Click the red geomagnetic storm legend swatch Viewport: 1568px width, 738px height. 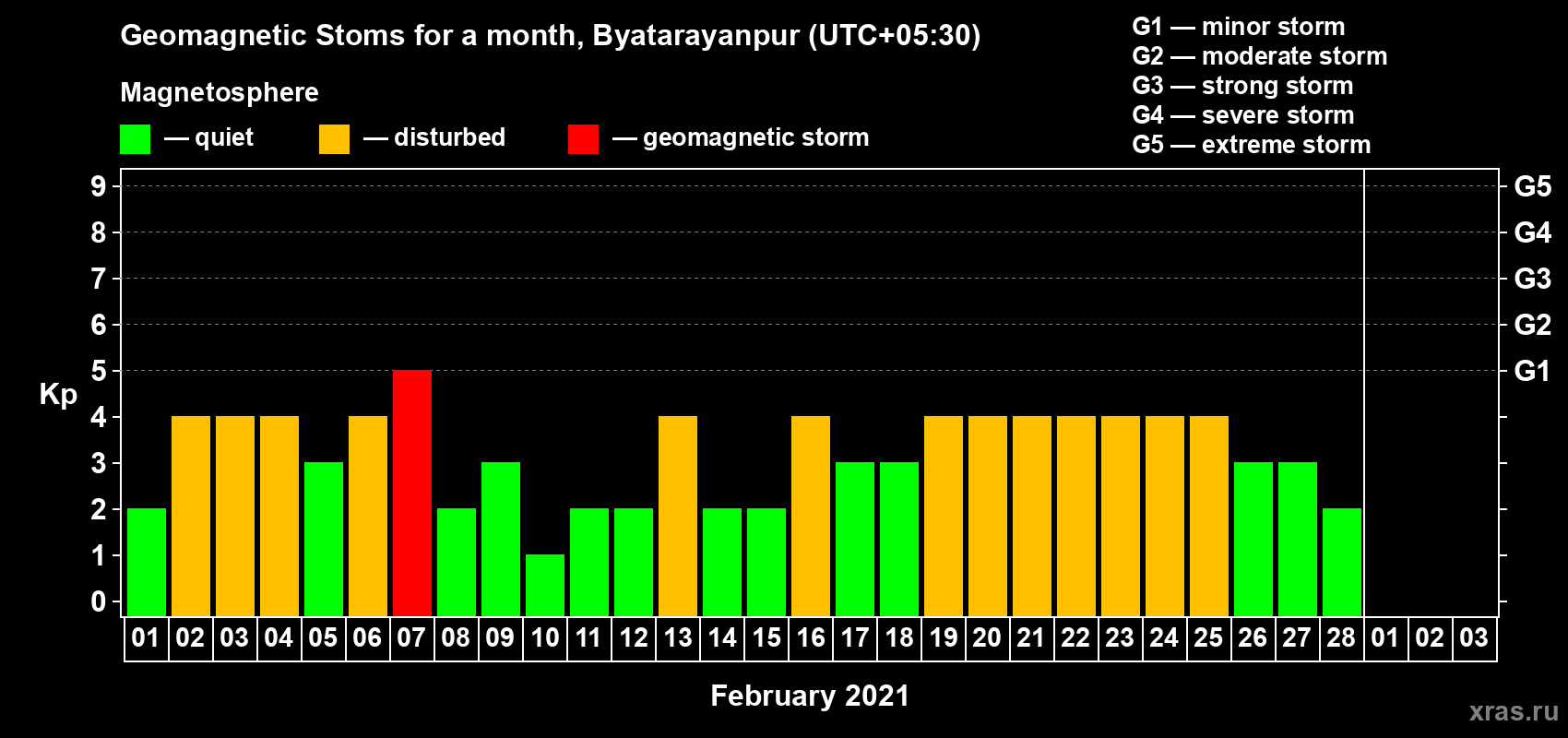(x=584, y=139)
